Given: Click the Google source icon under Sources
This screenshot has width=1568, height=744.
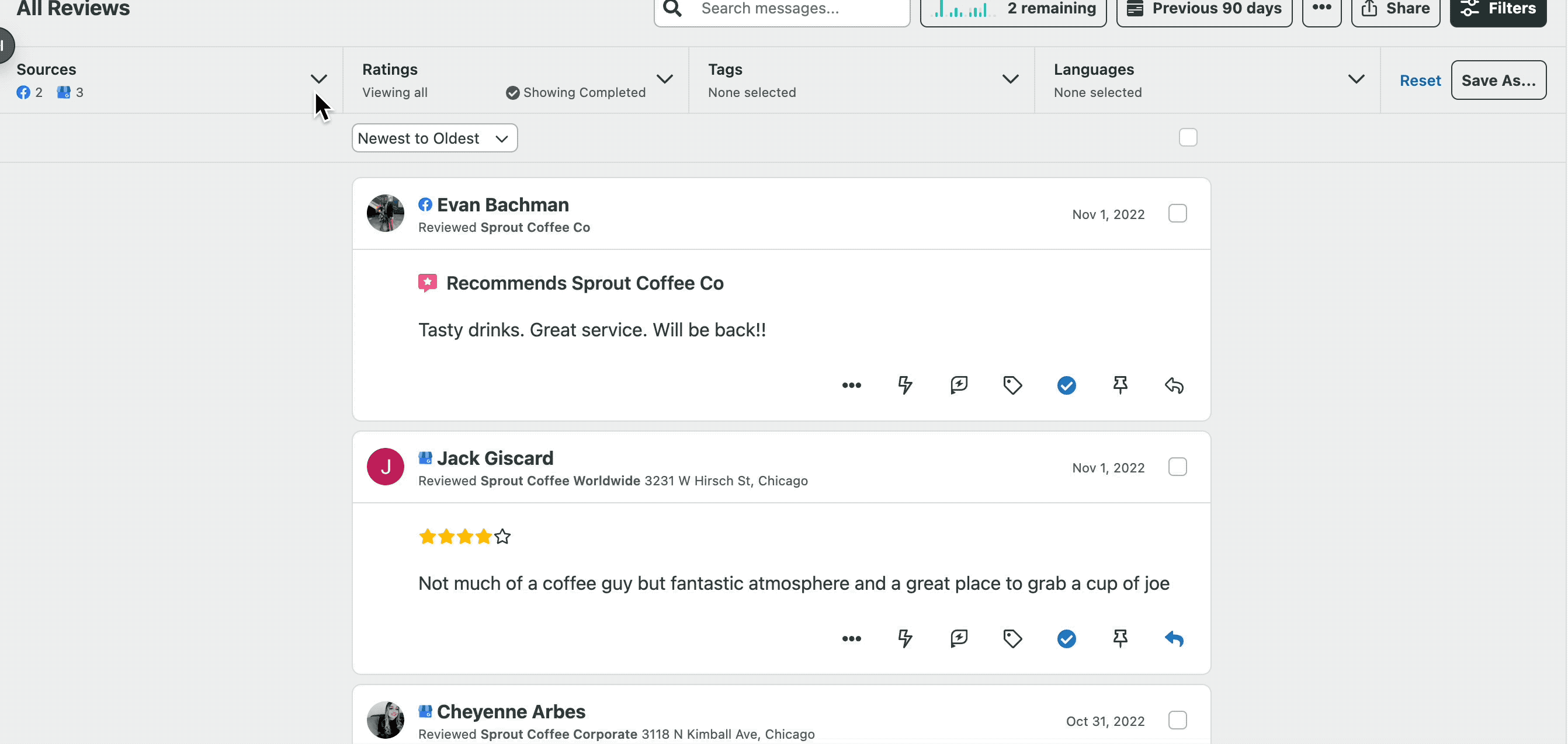Looking at the screenshot, I should pyautogui.click(x=63, y=92).
